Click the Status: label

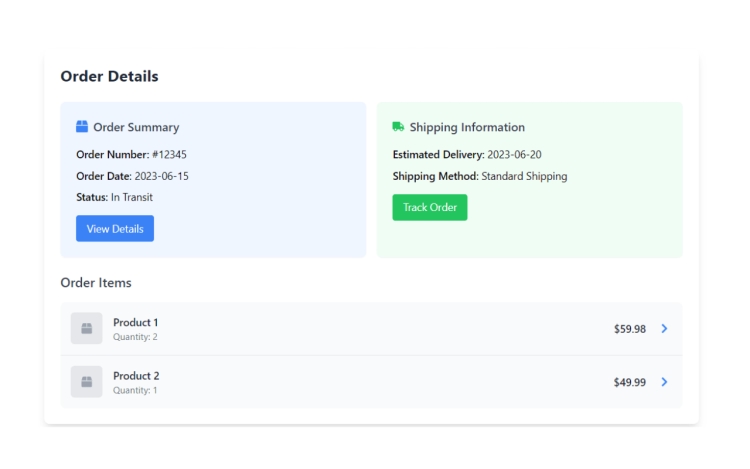click(92, 197)
